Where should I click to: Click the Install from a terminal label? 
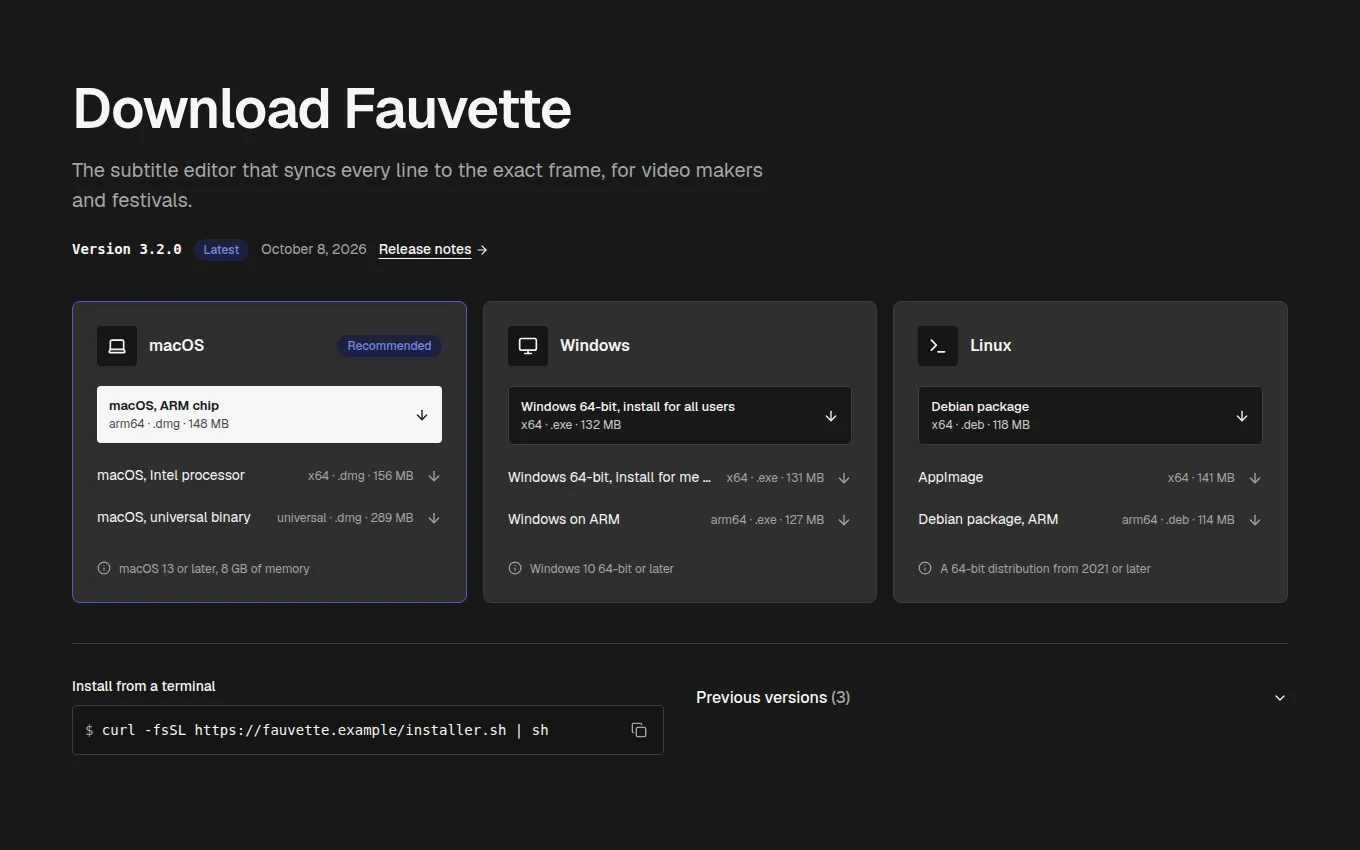(x=144, y=686)
